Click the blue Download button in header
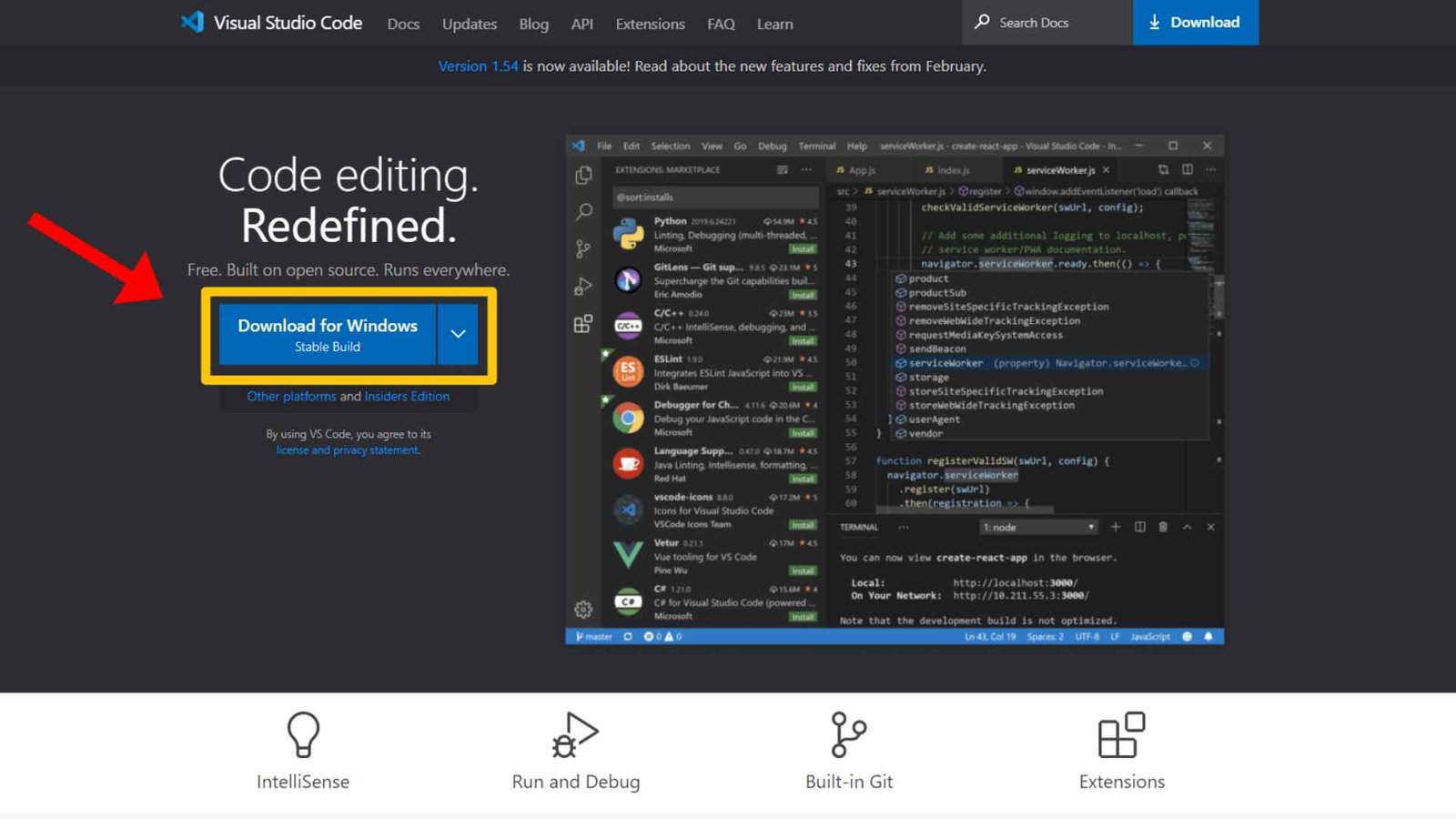This screenshot has width=1456, height=819. (x=1196, y=22)
